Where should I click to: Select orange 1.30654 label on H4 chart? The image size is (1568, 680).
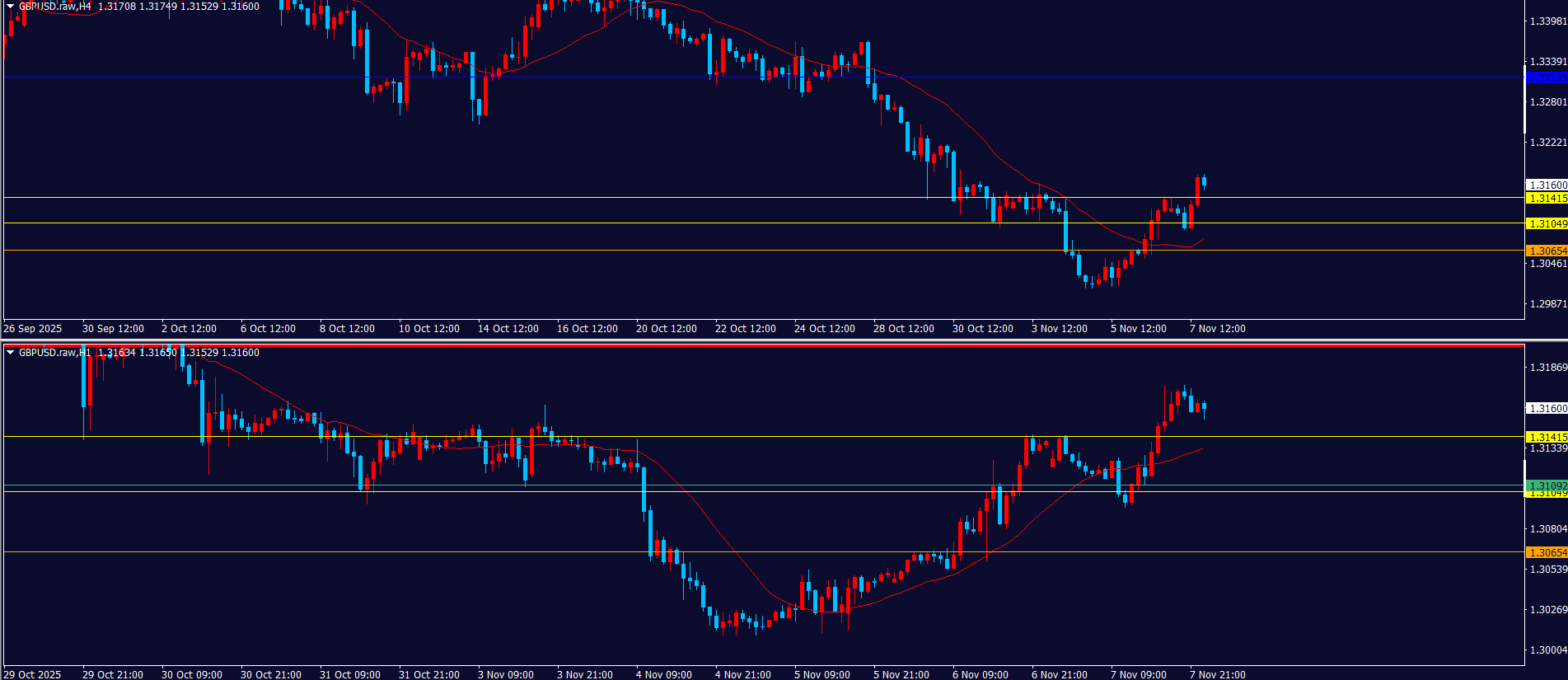[x=1547, y=251]
